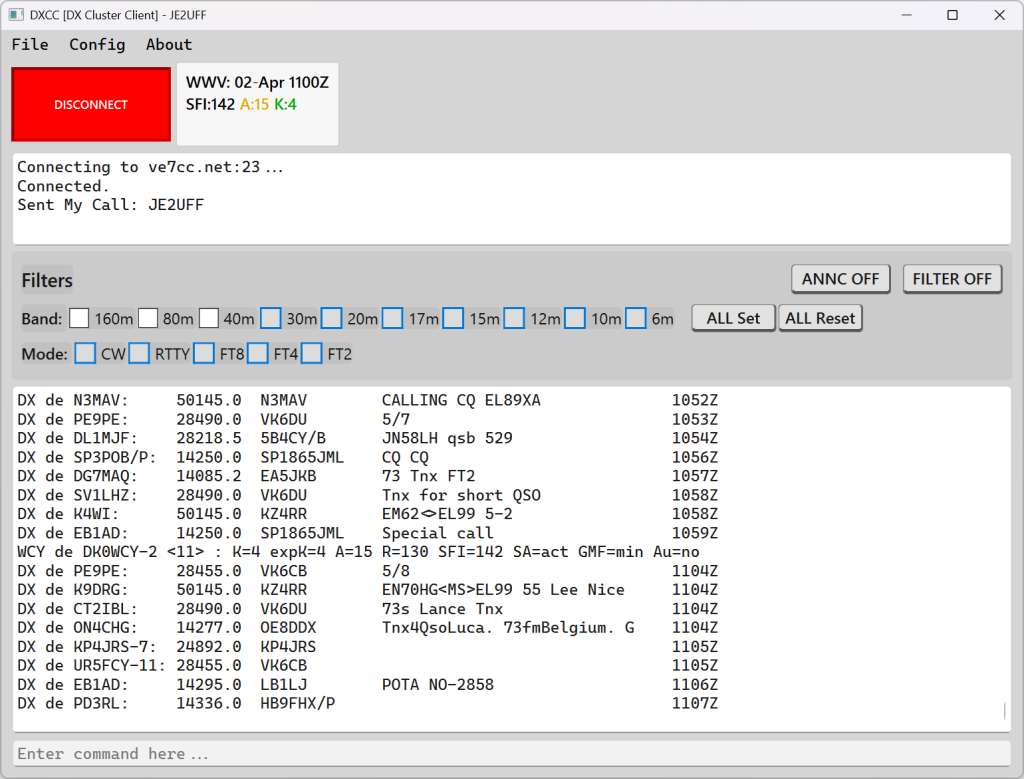Click the ANNC OFF button
The width and height of the screenshot is (1024, 779).
coord(840,279)
